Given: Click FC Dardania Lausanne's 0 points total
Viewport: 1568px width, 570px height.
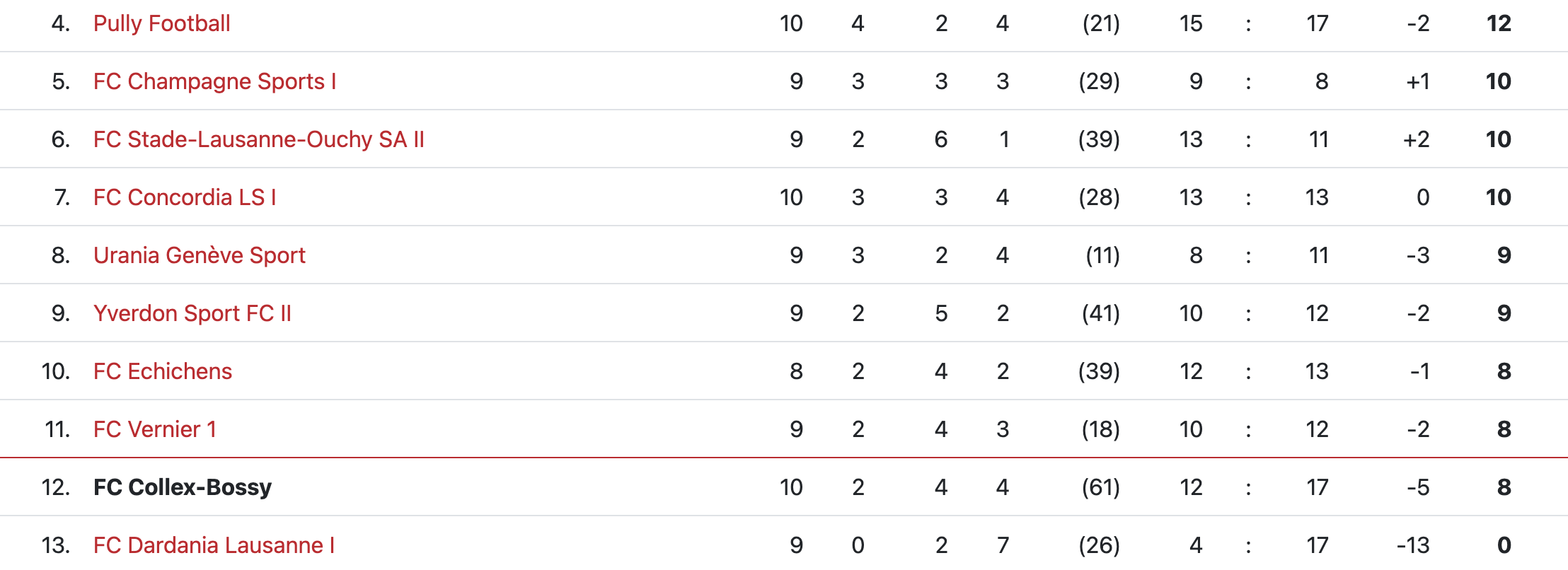Looking at the screenshot, I should [1504, 545].
